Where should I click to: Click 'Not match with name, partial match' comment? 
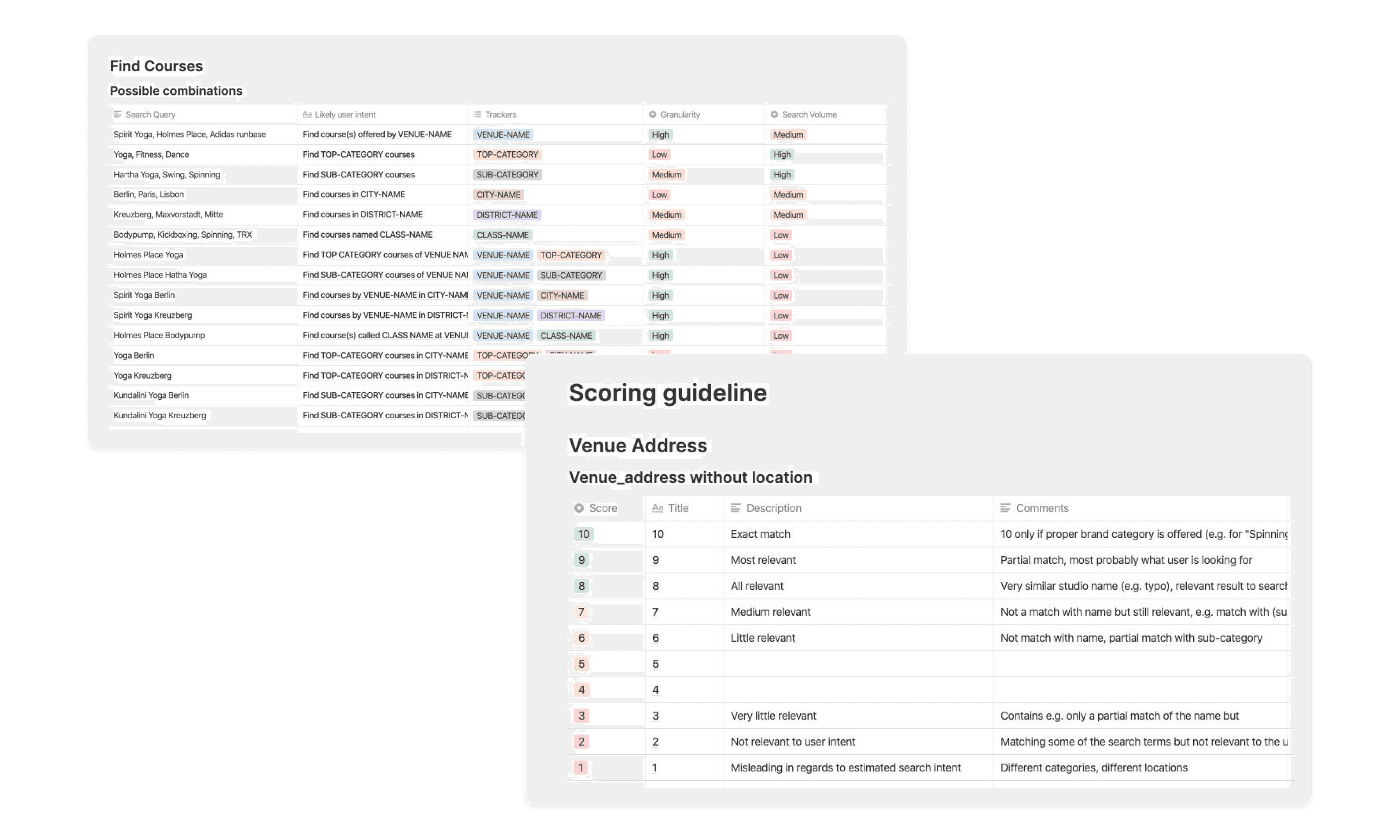[x=1131, y=638]
